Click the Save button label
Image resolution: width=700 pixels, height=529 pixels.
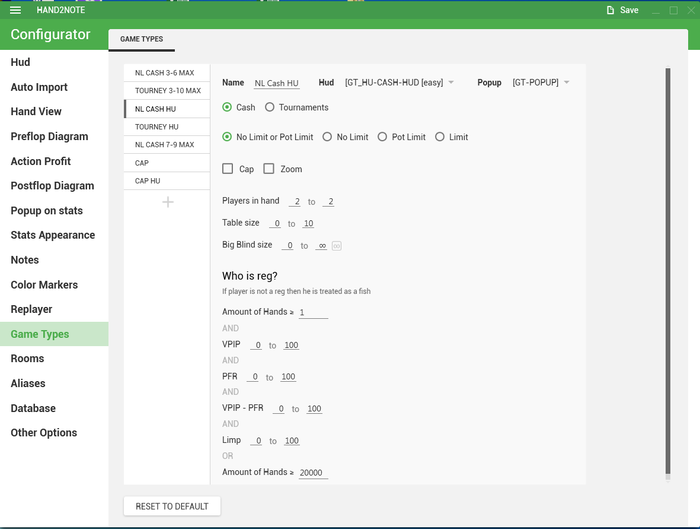pos(629,10)
